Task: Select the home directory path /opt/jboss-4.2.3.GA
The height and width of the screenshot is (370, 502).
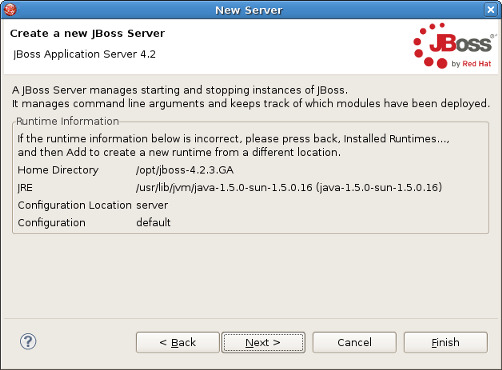Action: coord(185,170)
